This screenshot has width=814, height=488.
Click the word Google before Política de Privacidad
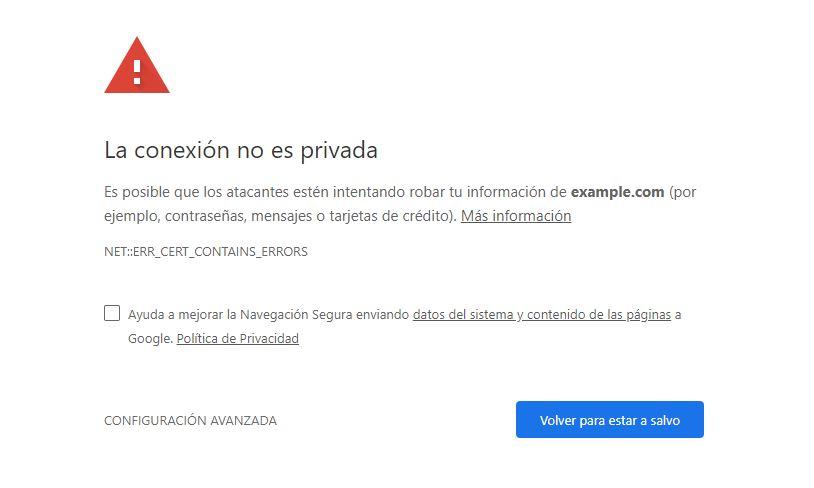(x=150, y=338)
